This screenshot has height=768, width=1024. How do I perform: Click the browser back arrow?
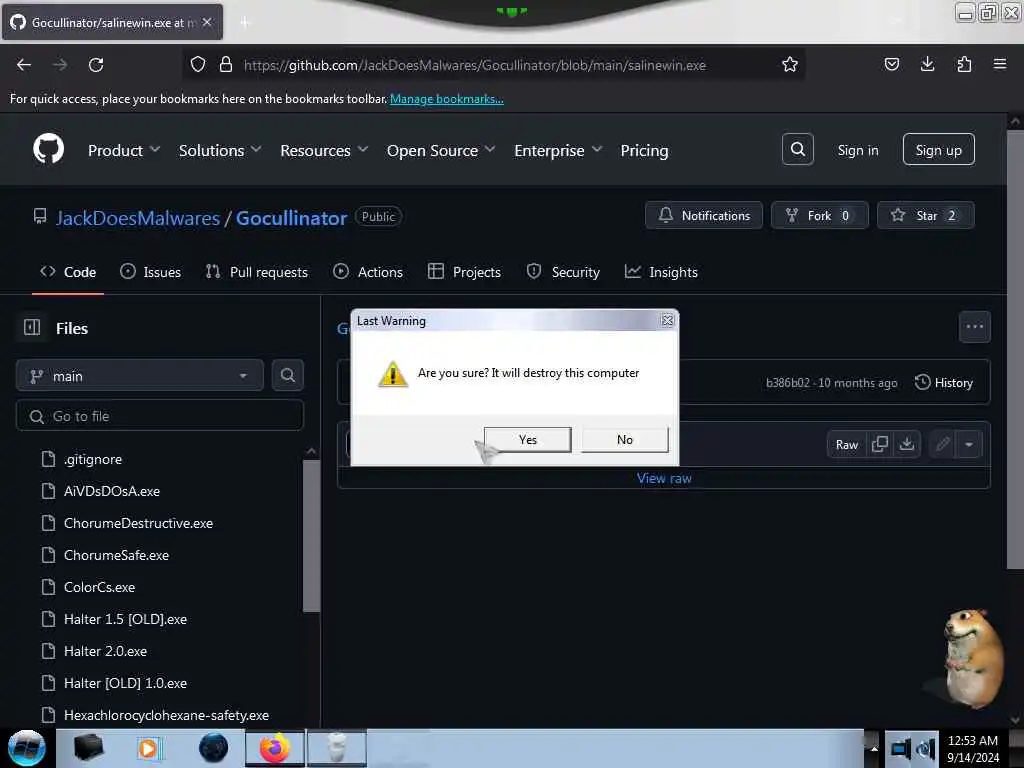pyautogui.click(x=24, y=65)
